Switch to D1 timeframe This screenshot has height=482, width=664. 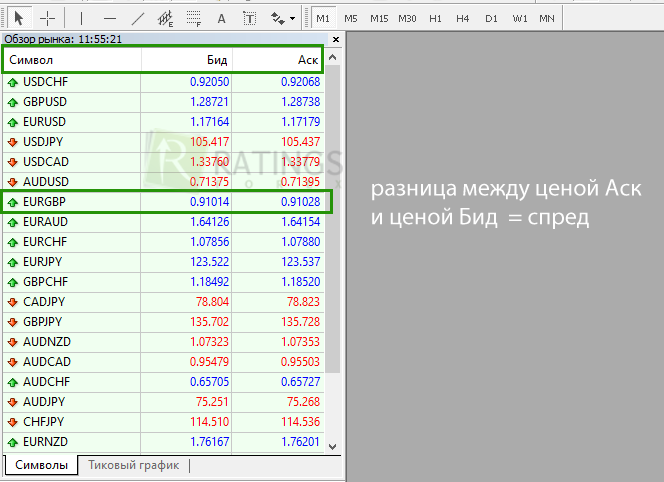pos(491,18)
